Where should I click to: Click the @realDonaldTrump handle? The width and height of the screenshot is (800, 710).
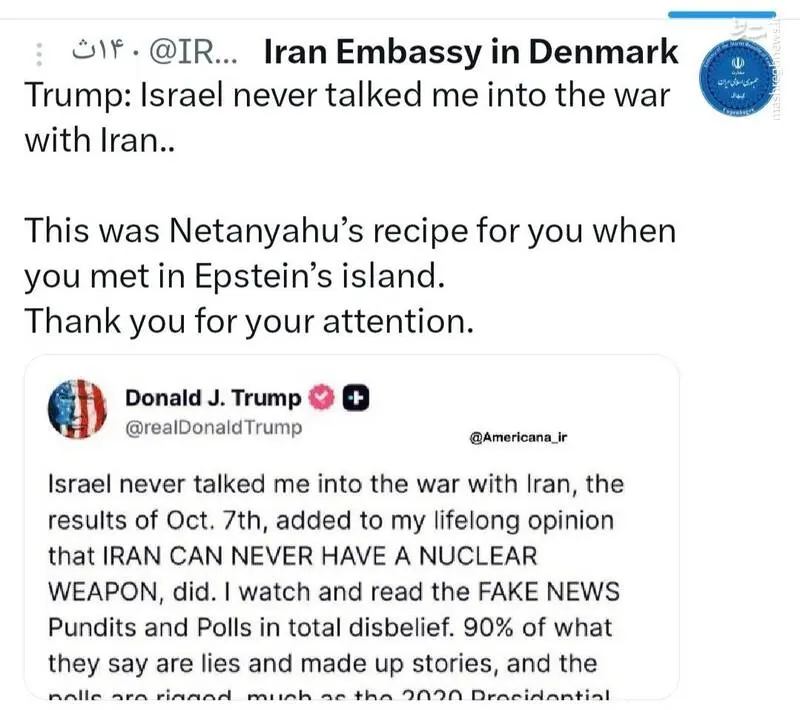[212, 427]
